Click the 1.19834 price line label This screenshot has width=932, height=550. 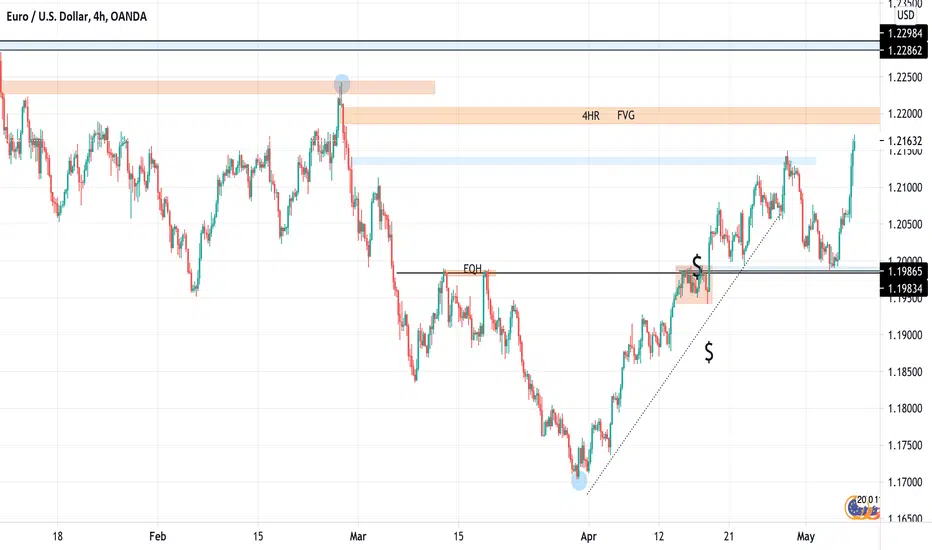point(904,288)
